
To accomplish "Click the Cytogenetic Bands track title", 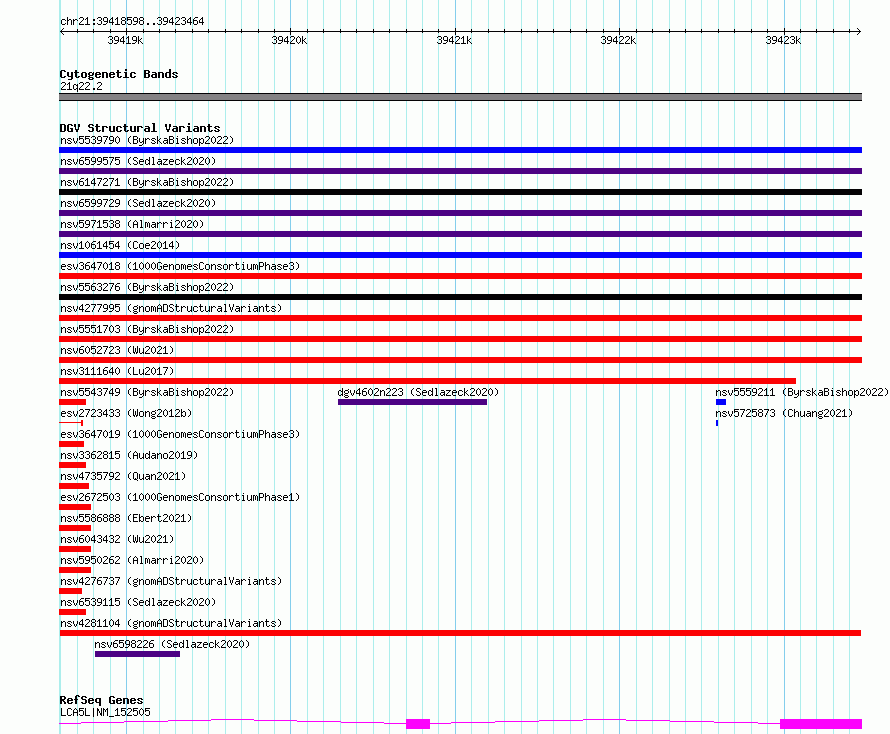I will [x=119, y=74].
